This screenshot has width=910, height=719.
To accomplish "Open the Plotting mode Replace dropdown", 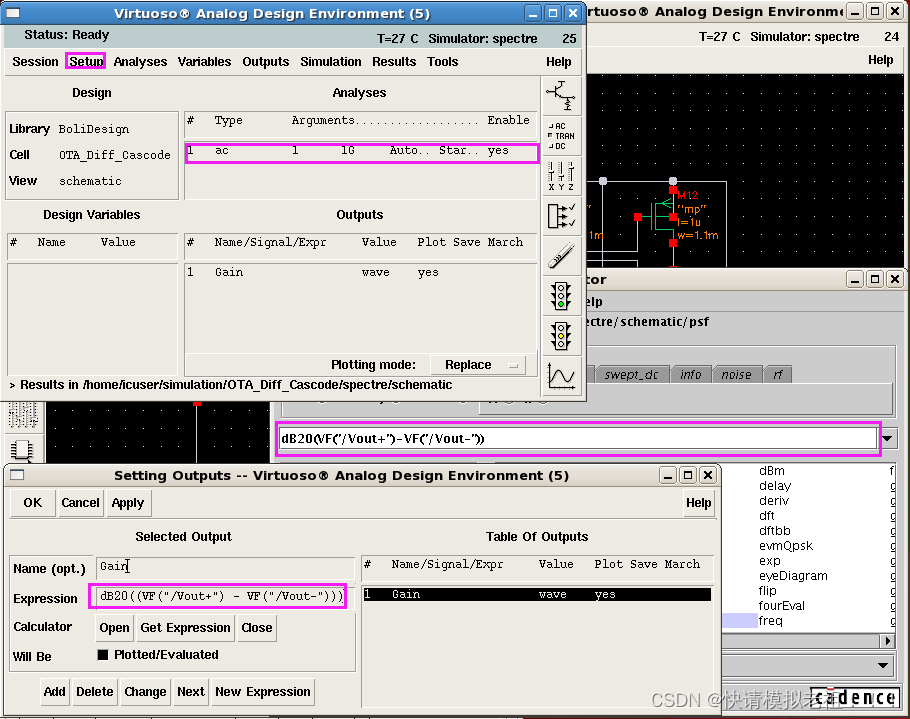I will [x=478, y=365].
